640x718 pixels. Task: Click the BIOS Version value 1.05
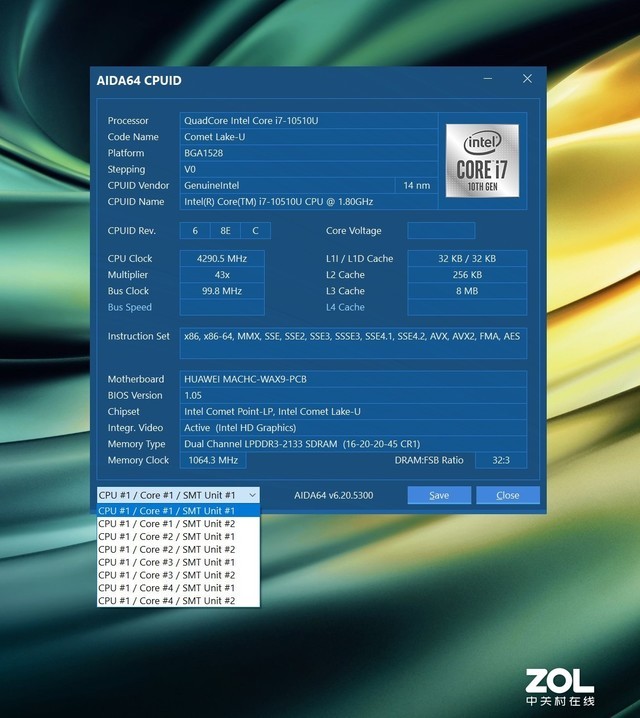coord(353,395)
